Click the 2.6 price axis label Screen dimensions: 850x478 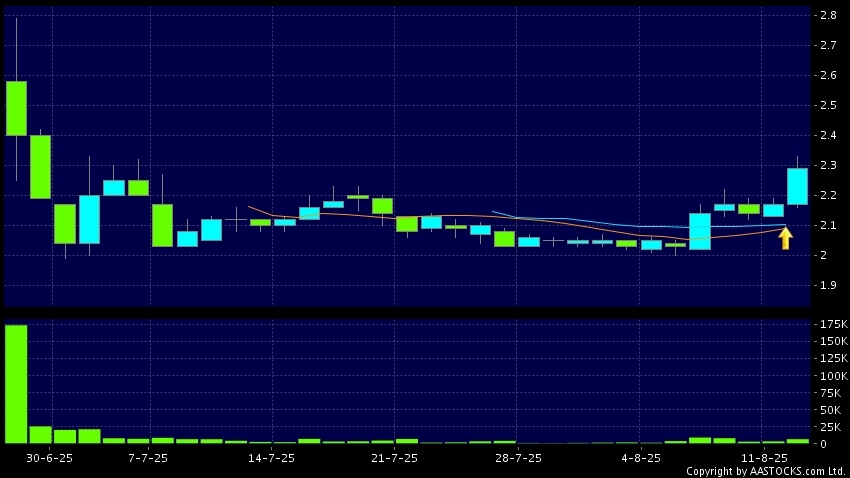point(828,75)
